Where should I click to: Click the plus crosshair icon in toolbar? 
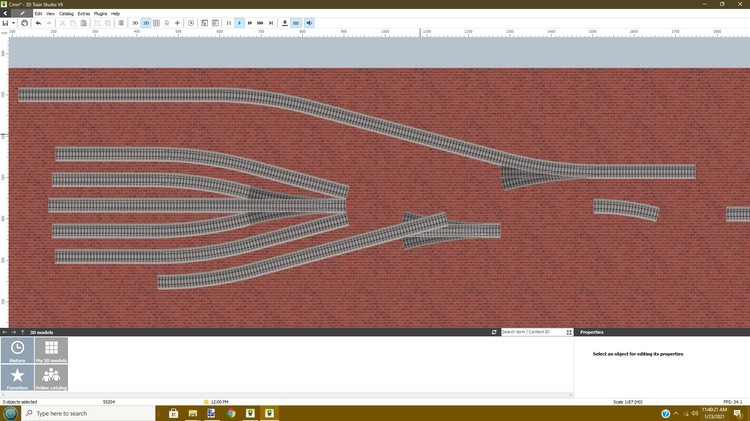tap(177, 23)
